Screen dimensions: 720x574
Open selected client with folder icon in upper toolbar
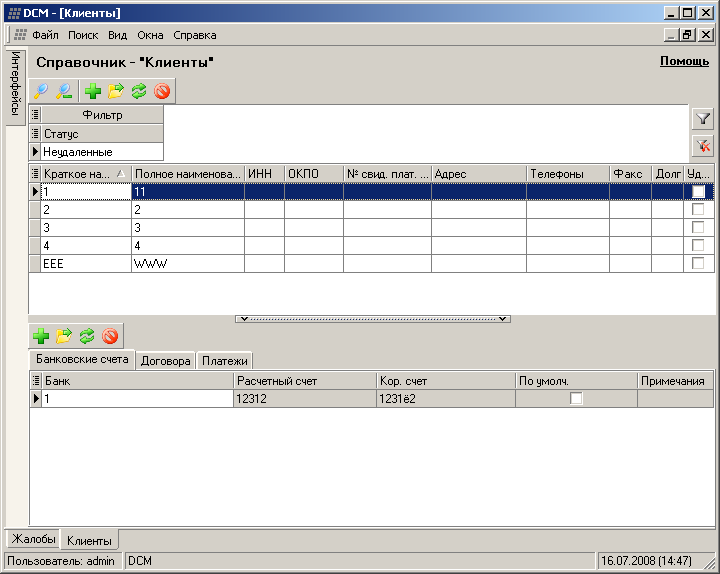click(116, 91)
